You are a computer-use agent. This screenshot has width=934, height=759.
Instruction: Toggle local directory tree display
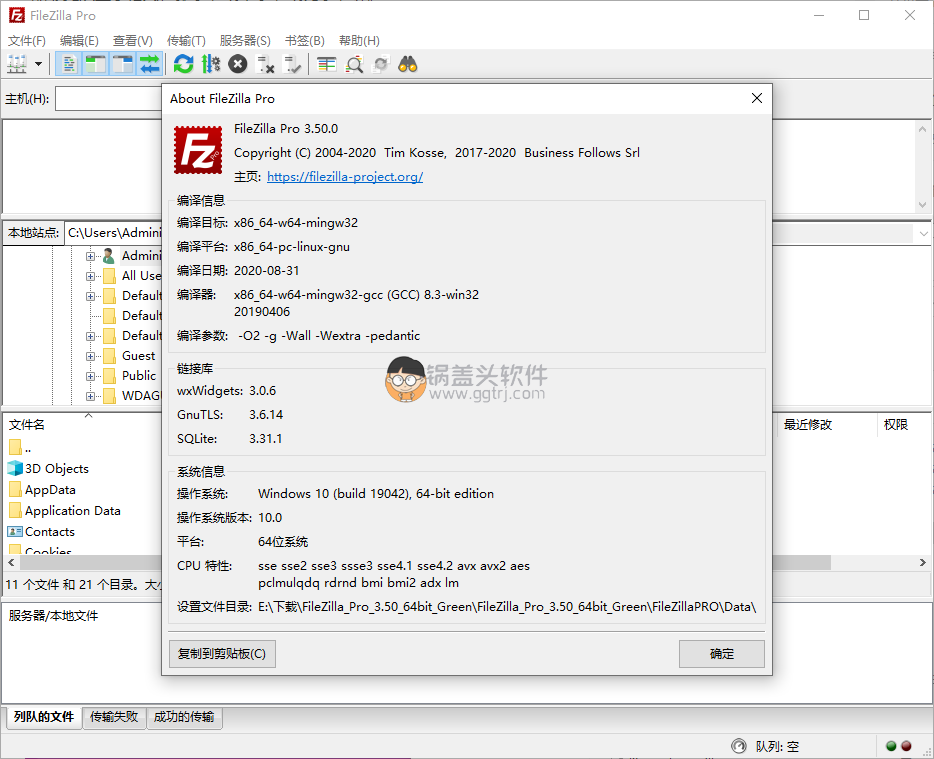tap(95, 64)
